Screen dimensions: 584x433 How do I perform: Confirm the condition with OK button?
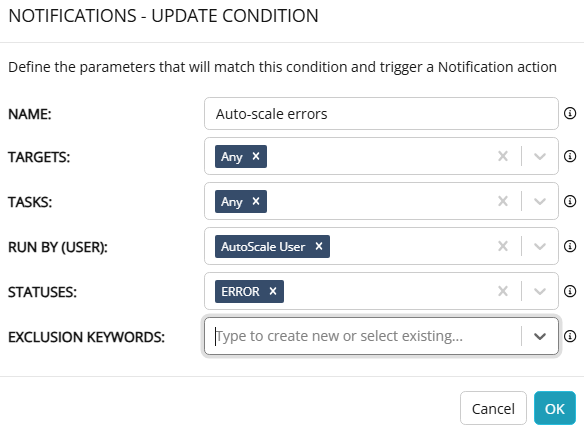[x=555, y=408]
